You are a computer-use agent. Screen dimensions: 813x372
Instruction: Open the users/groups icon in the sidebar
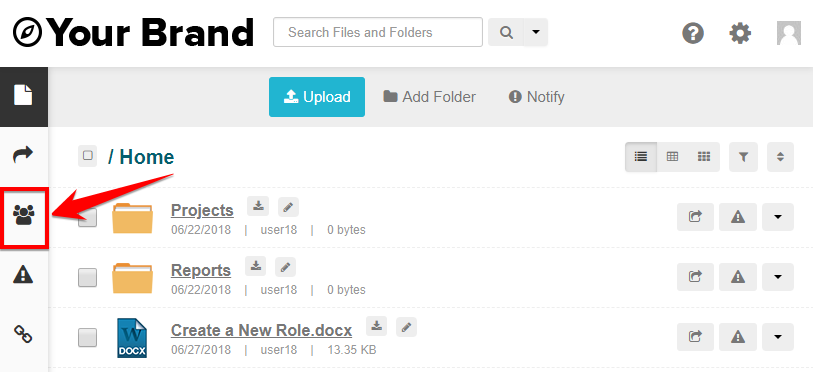coord(23,214)
